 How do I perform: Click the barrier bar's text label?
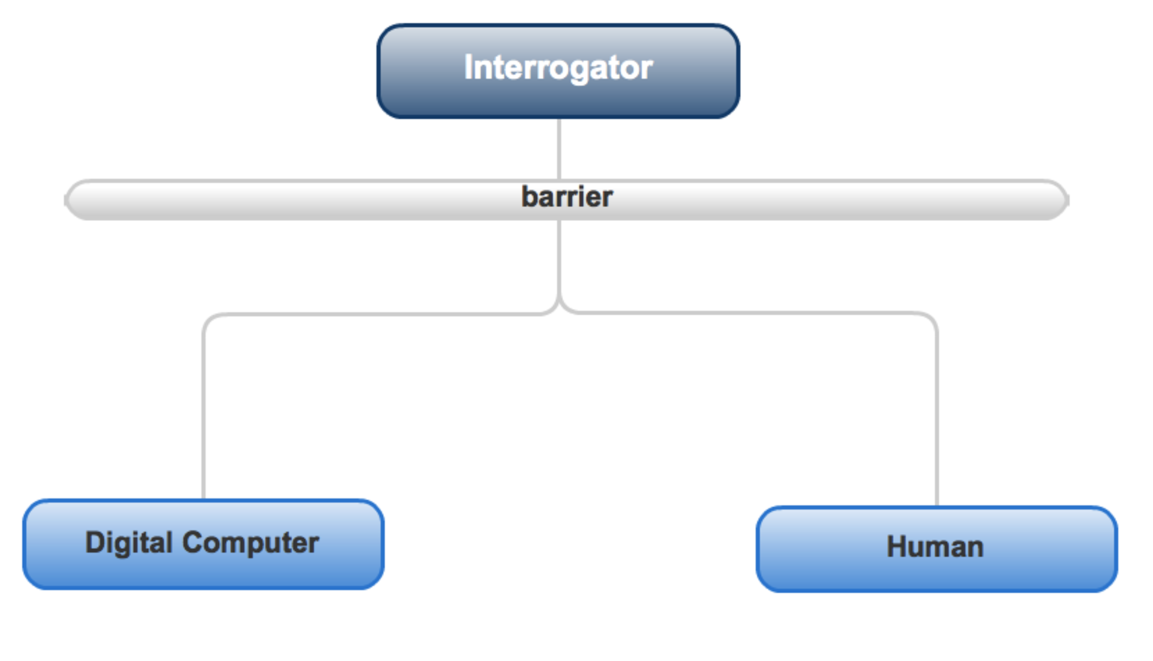(566, 197)
